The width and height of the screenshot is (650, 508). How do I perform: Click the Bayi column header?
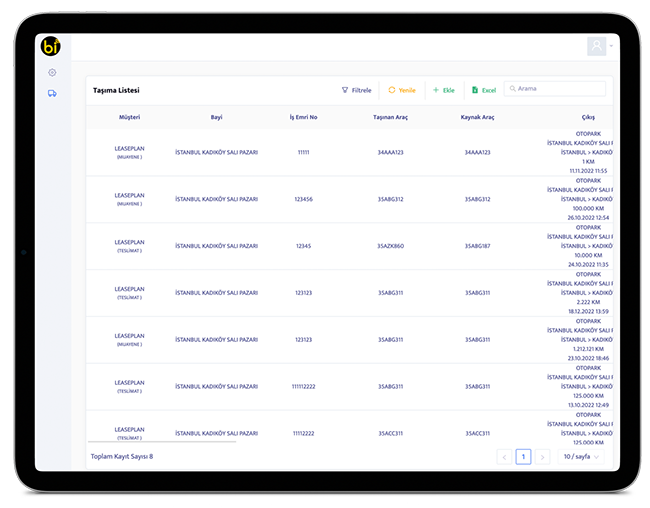click(216, 117)
